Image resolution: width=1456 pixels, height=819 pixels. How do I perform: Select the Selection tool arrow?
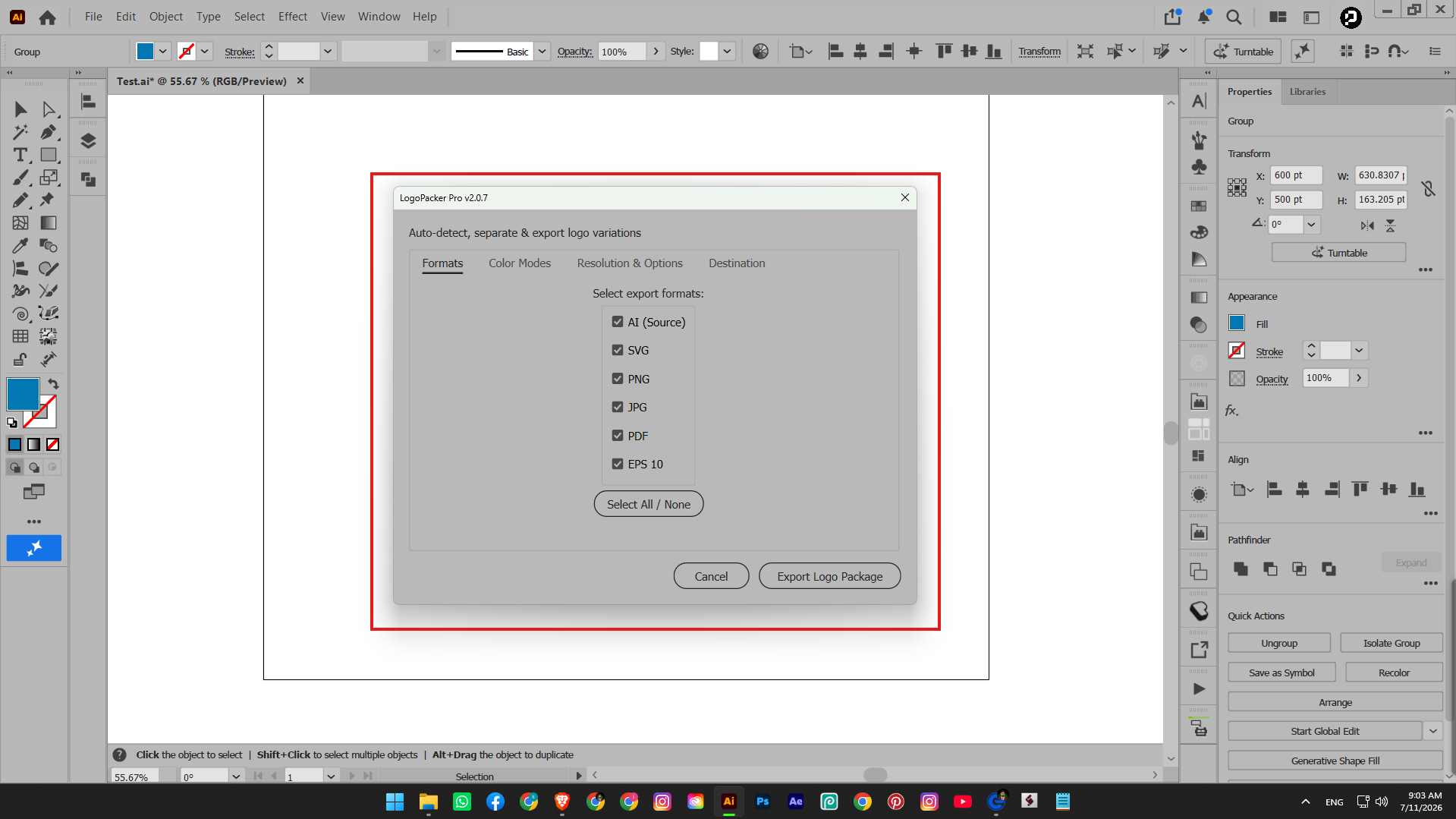[20, 109]
